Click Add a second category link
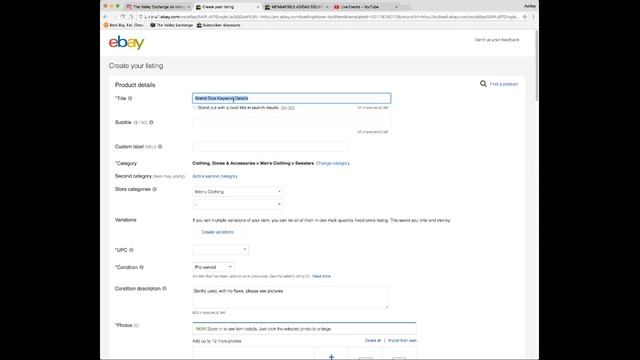640x360 pixels. coord(215,176)
